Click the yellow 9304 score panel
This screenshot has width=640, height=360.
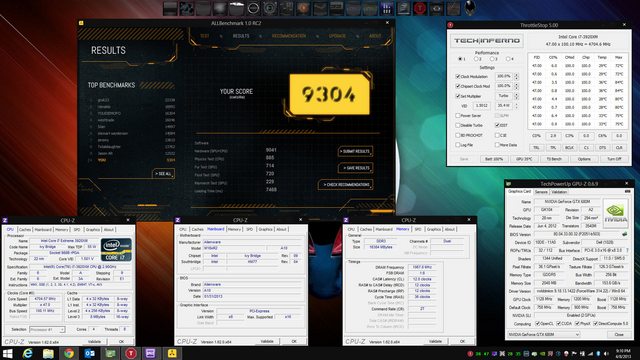330,94
